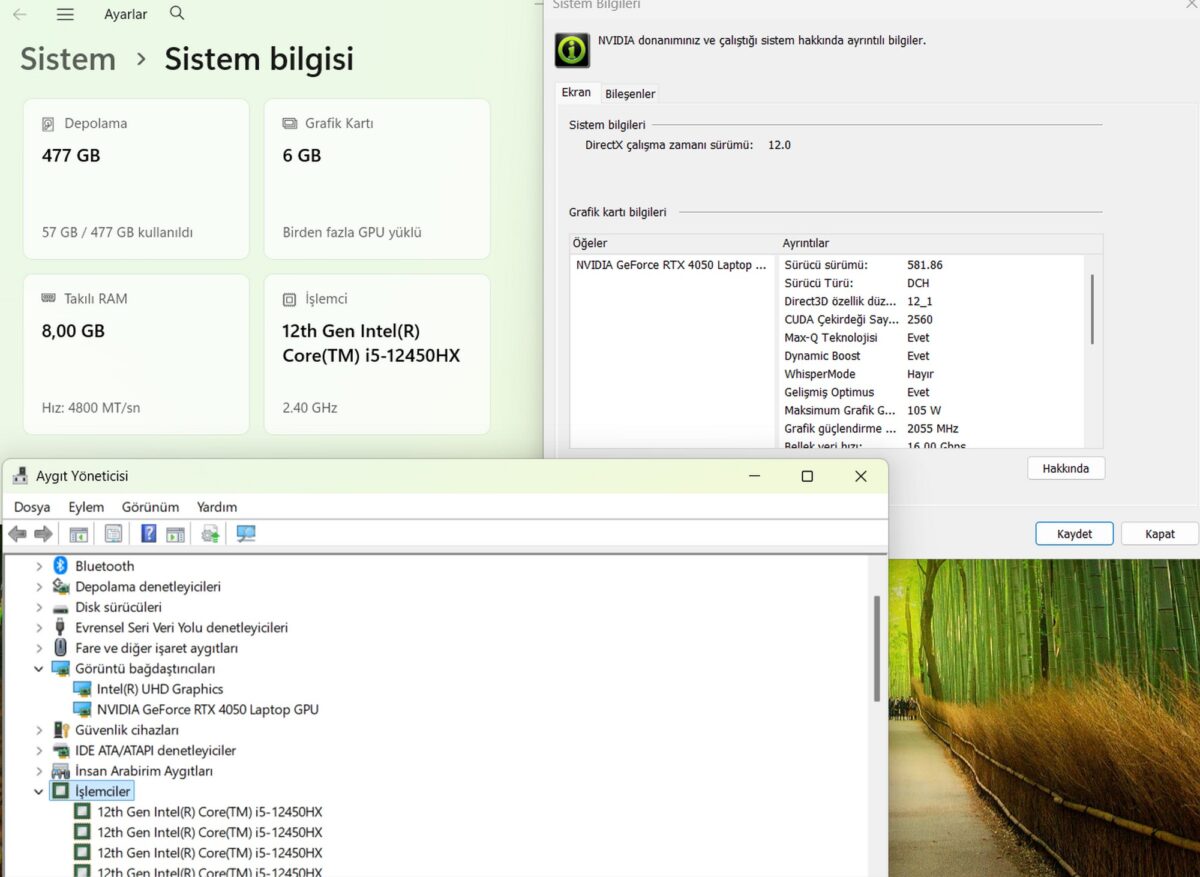Open the Dosya menu
This screenshot has height=877, width=1200.
coord(32,507)
